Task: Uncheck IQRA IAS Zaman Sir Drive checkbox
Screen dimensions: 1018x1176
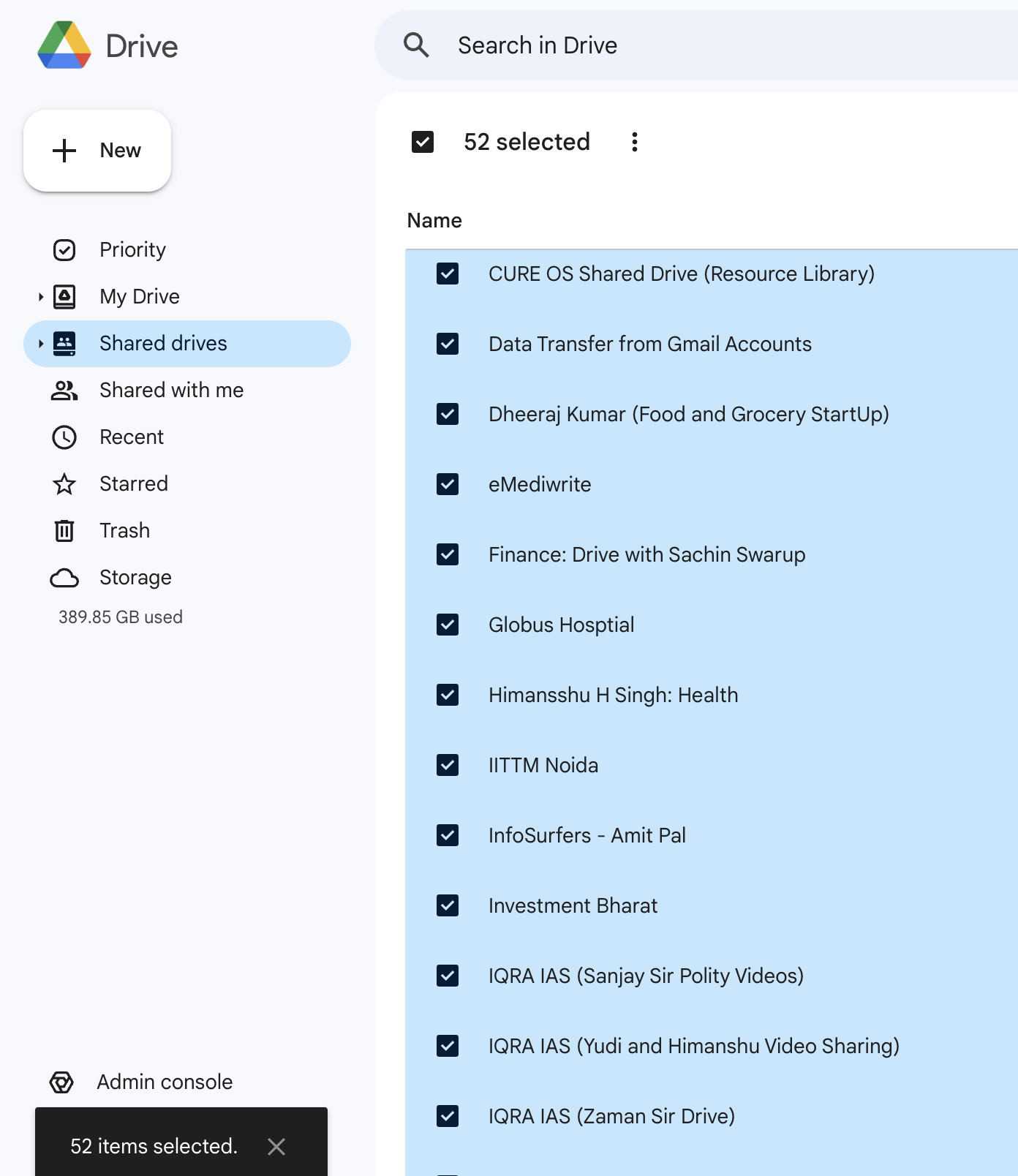Action: 448,1116
